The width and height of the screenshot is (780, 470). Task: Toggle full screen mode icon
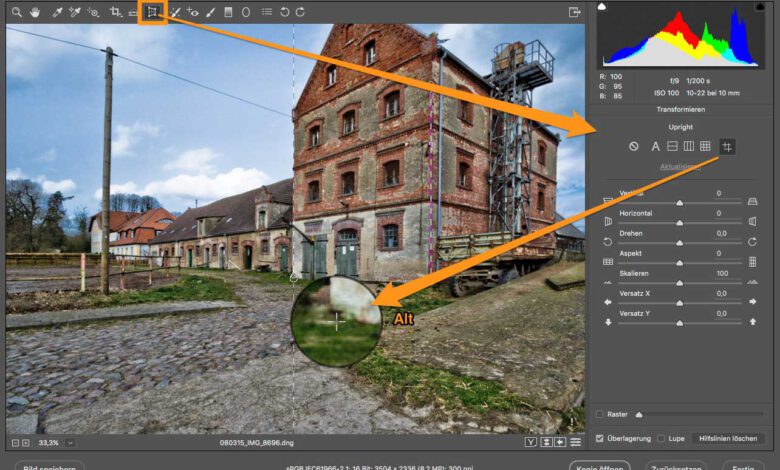[x=575, y=12]
